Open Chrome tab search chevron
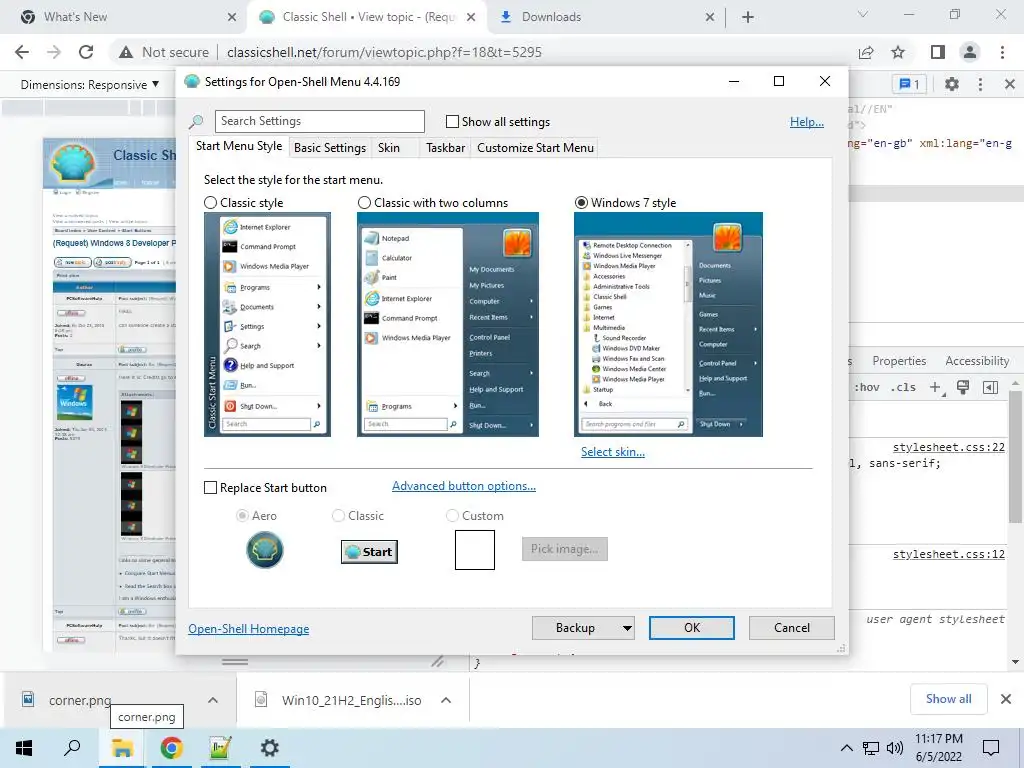This screenshot has width=1024, height=768. [x=863, y=14]
